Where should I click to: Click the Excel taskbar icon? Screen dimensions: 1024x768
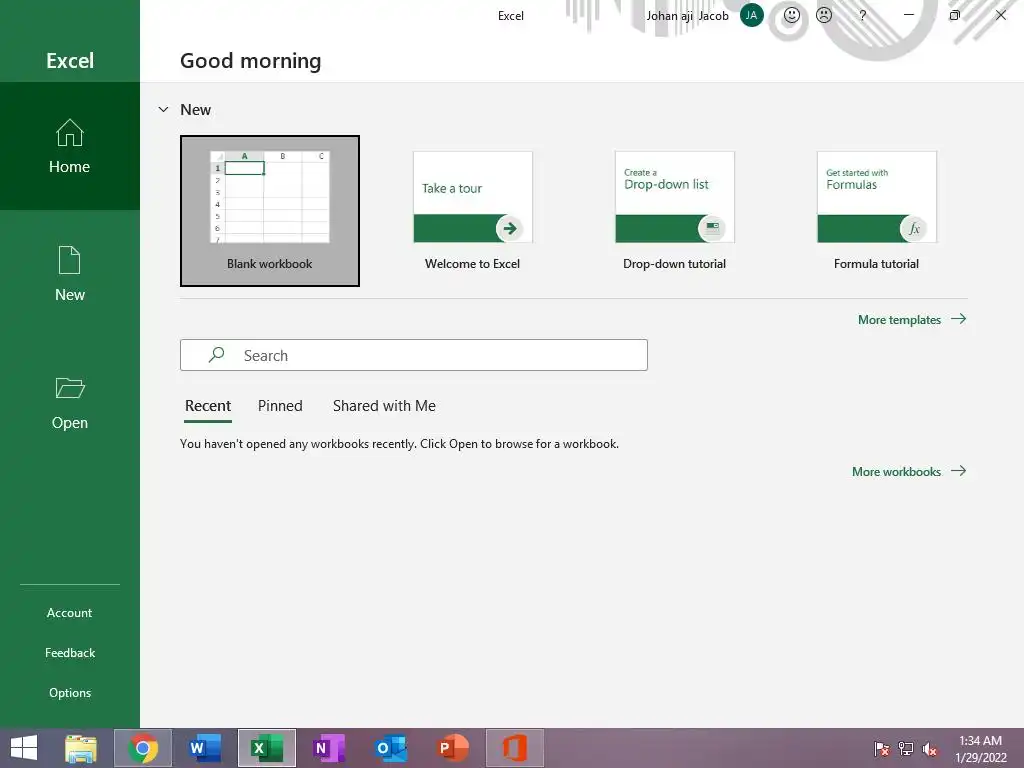click(x=267, y=748)
